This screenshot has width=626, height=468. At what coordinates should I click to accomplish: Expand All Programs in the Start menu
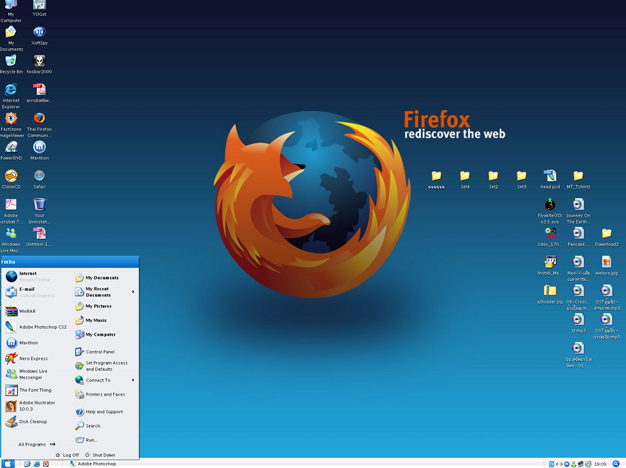pos(36,444)
